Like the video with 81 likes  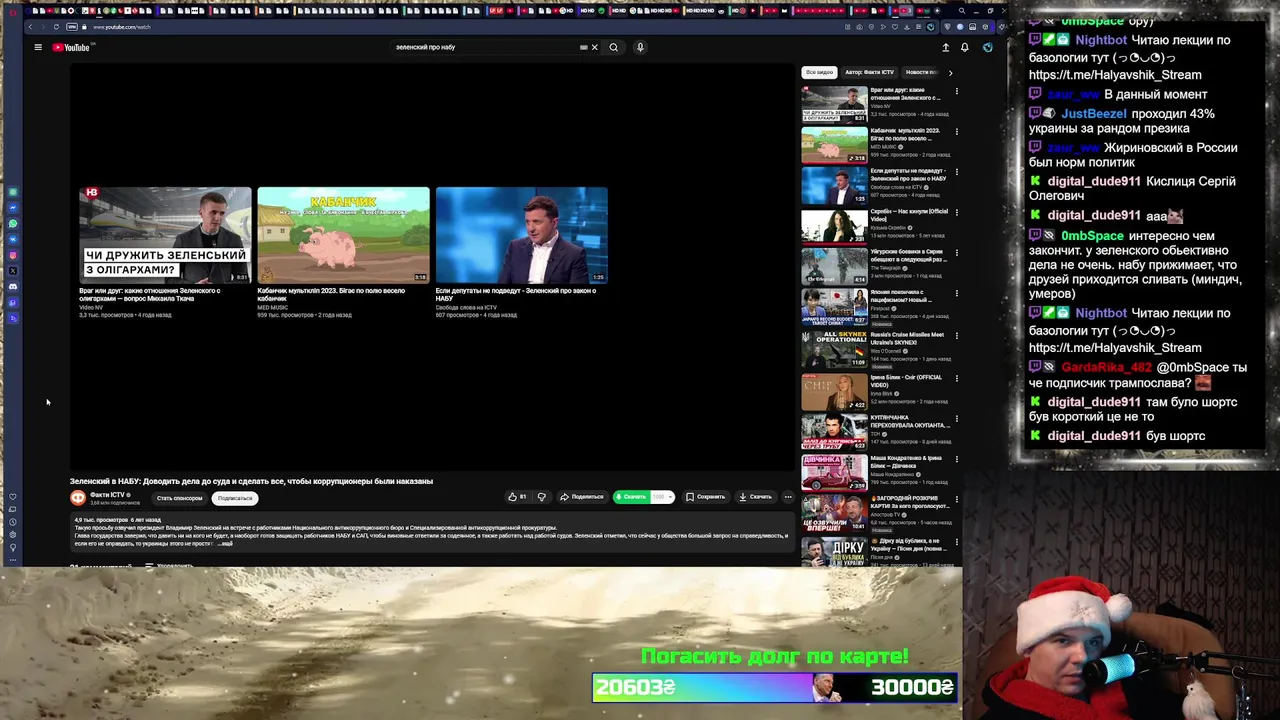click(517, 497)
